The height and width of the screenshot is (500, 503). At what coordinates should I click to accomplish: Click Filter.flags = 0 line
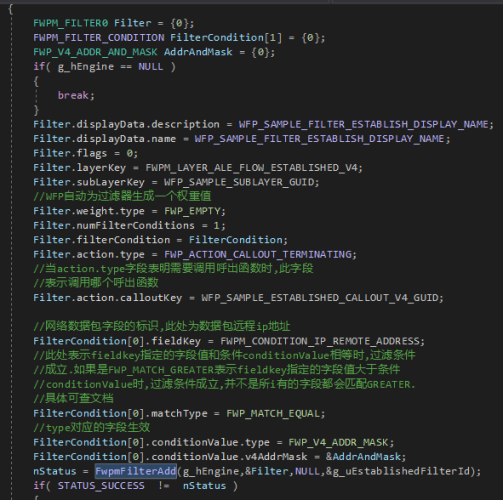tap(85, 153)
